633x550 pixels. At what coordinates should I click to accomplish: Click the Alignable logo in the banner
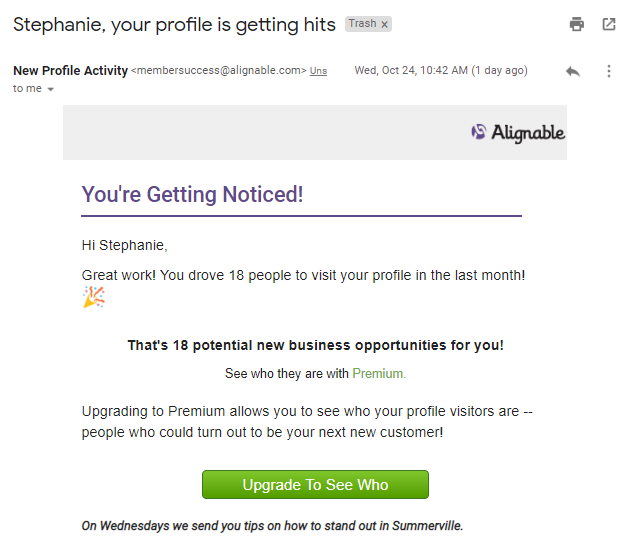[x=518, y=133]
